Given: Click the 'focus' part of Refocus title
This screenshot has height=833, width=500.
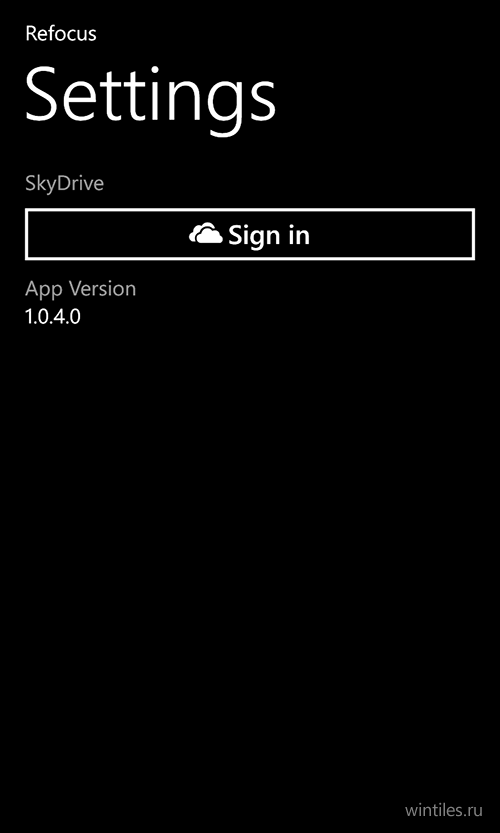Looking at the screenshot, I should click(x=70, y=33).
